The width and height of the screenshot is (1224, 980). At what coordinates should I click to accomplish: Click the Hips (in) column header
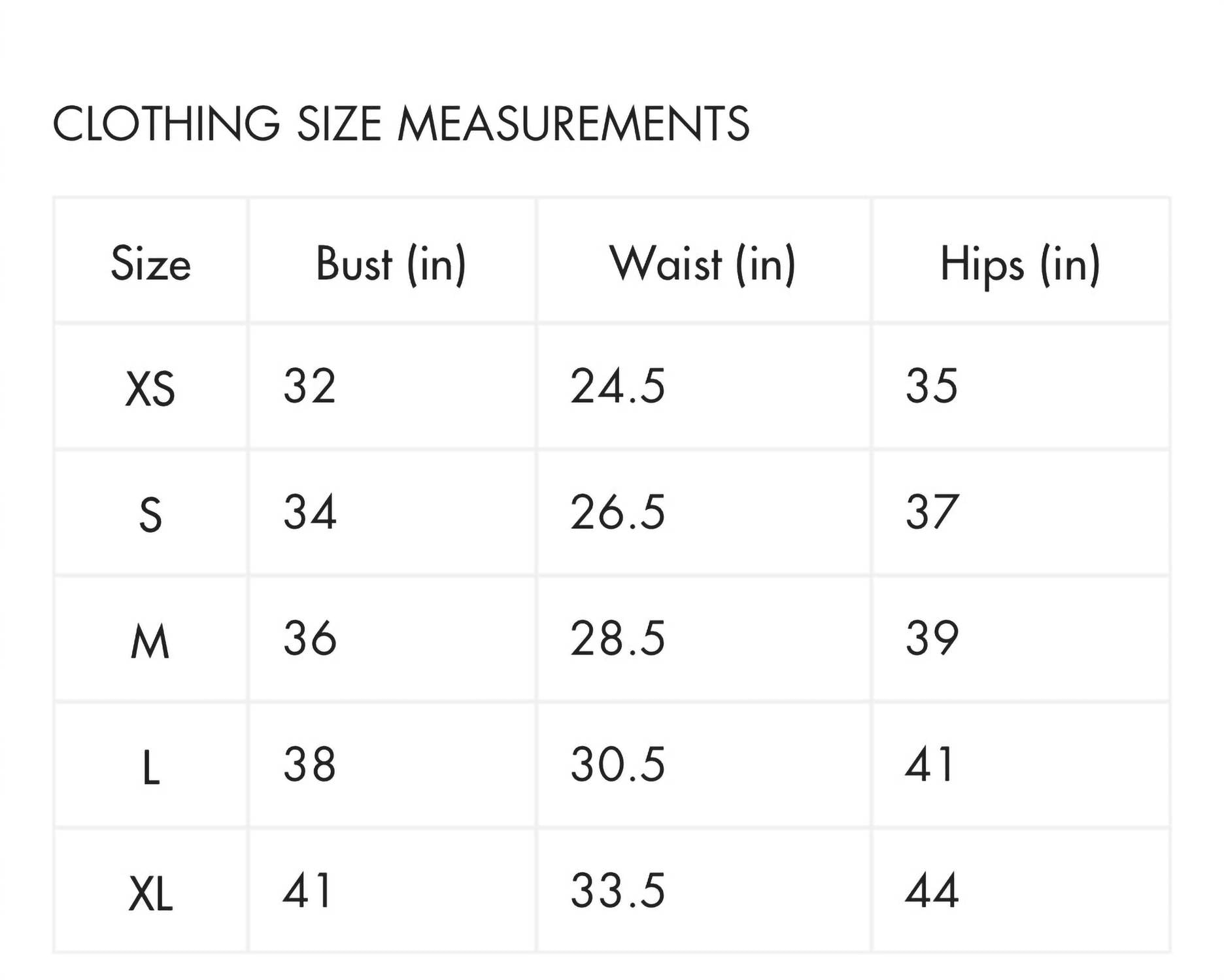pos(1020,263)
